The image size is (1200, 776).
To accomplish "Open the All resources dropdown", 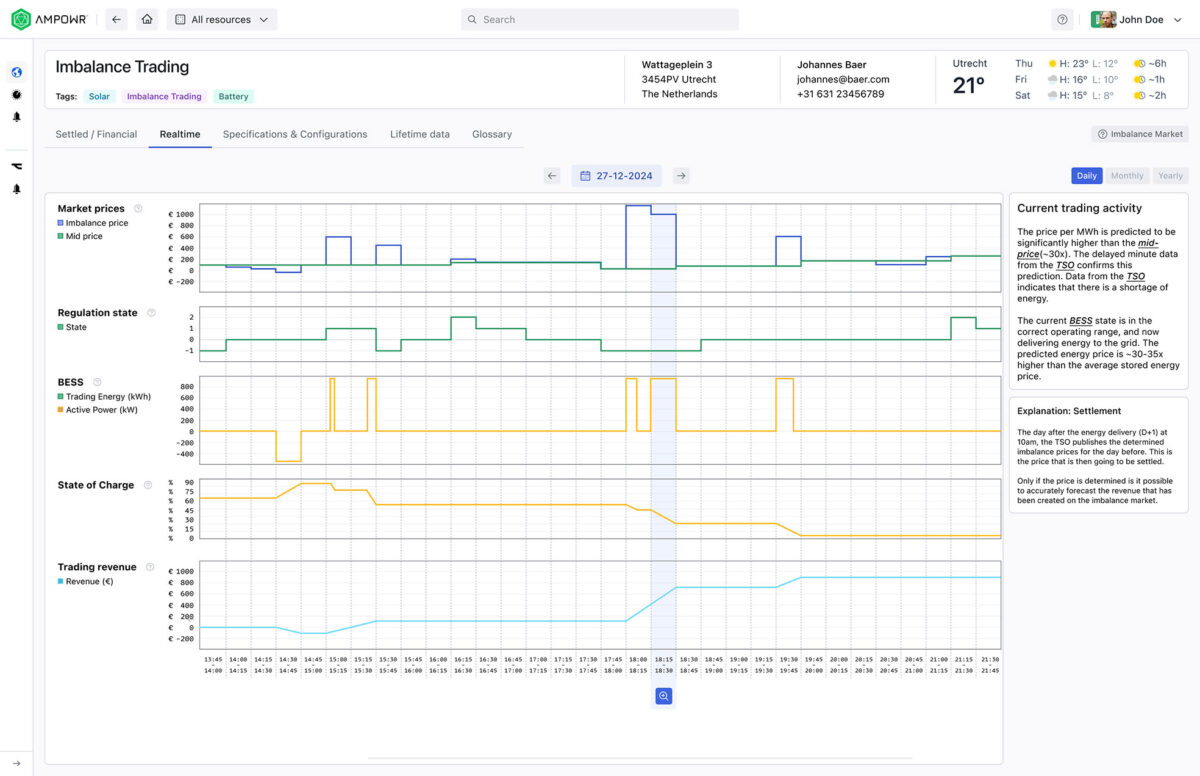I will tap(222, 19).
